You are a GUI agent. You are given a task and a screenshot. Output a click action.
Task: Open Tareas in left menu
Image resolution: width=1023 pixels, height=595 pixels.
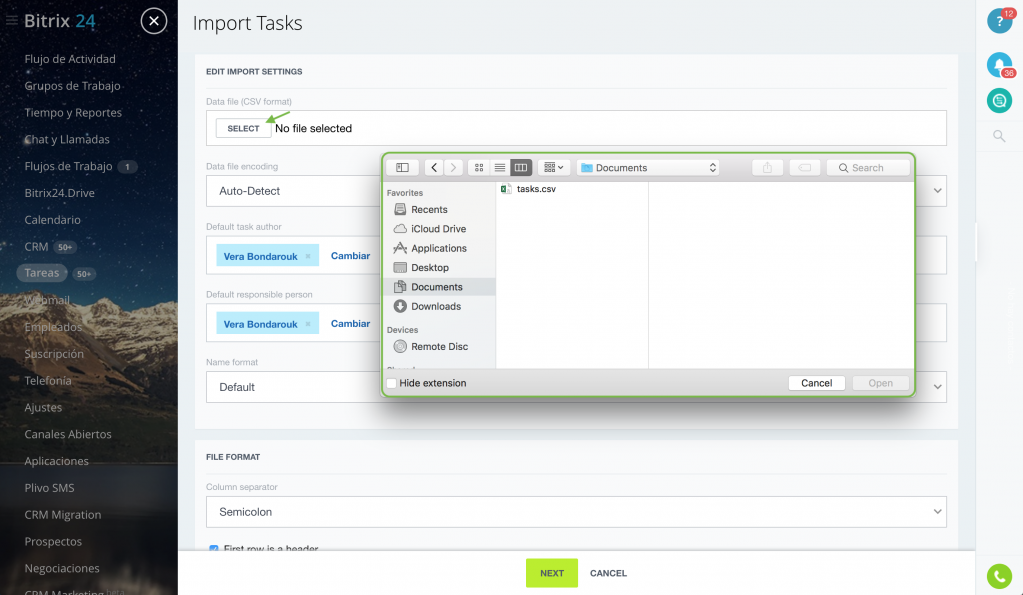click(x=42, y=273)
